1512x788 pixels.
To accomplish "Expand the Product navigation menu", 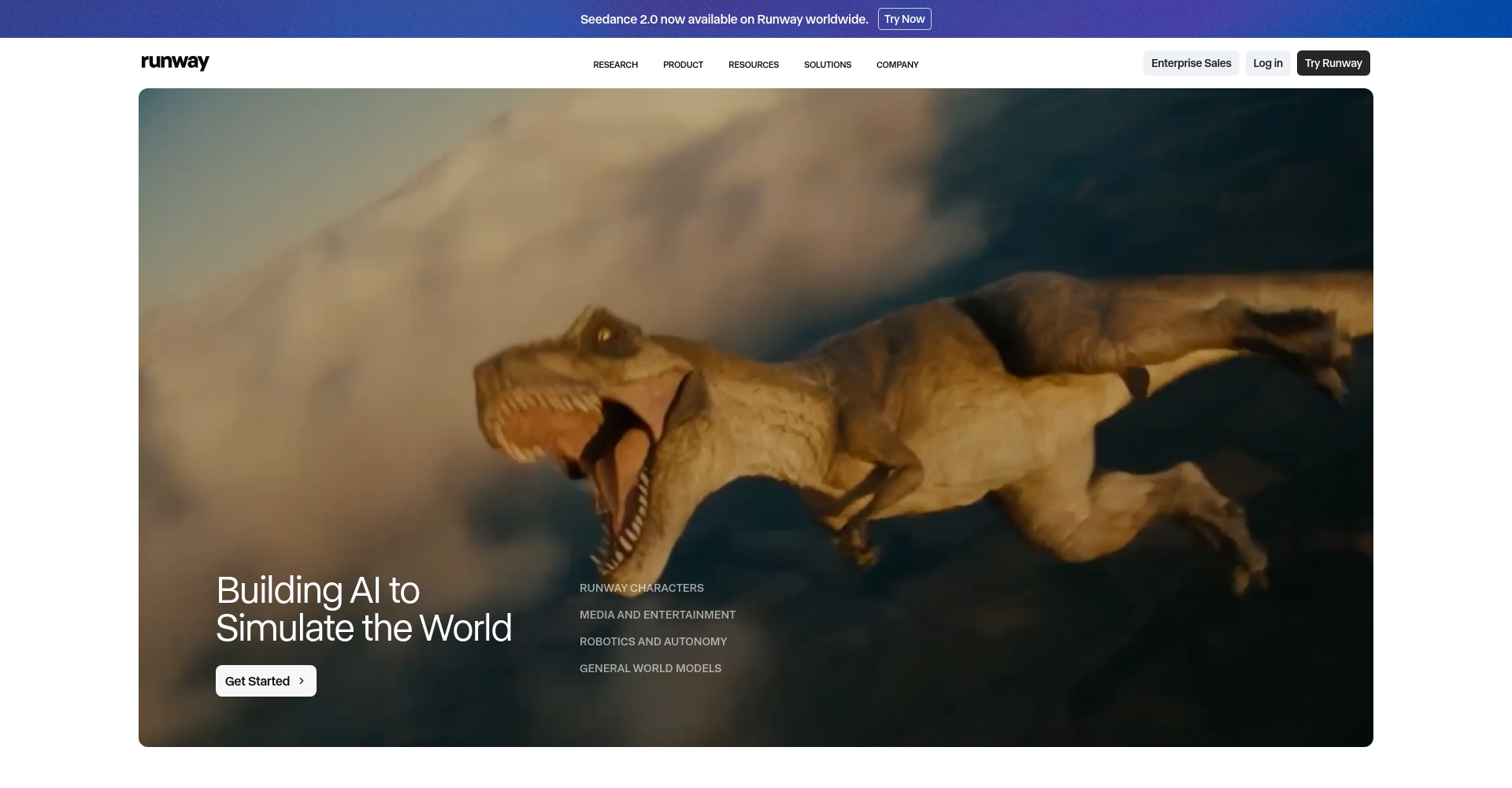I will (683, 65).
